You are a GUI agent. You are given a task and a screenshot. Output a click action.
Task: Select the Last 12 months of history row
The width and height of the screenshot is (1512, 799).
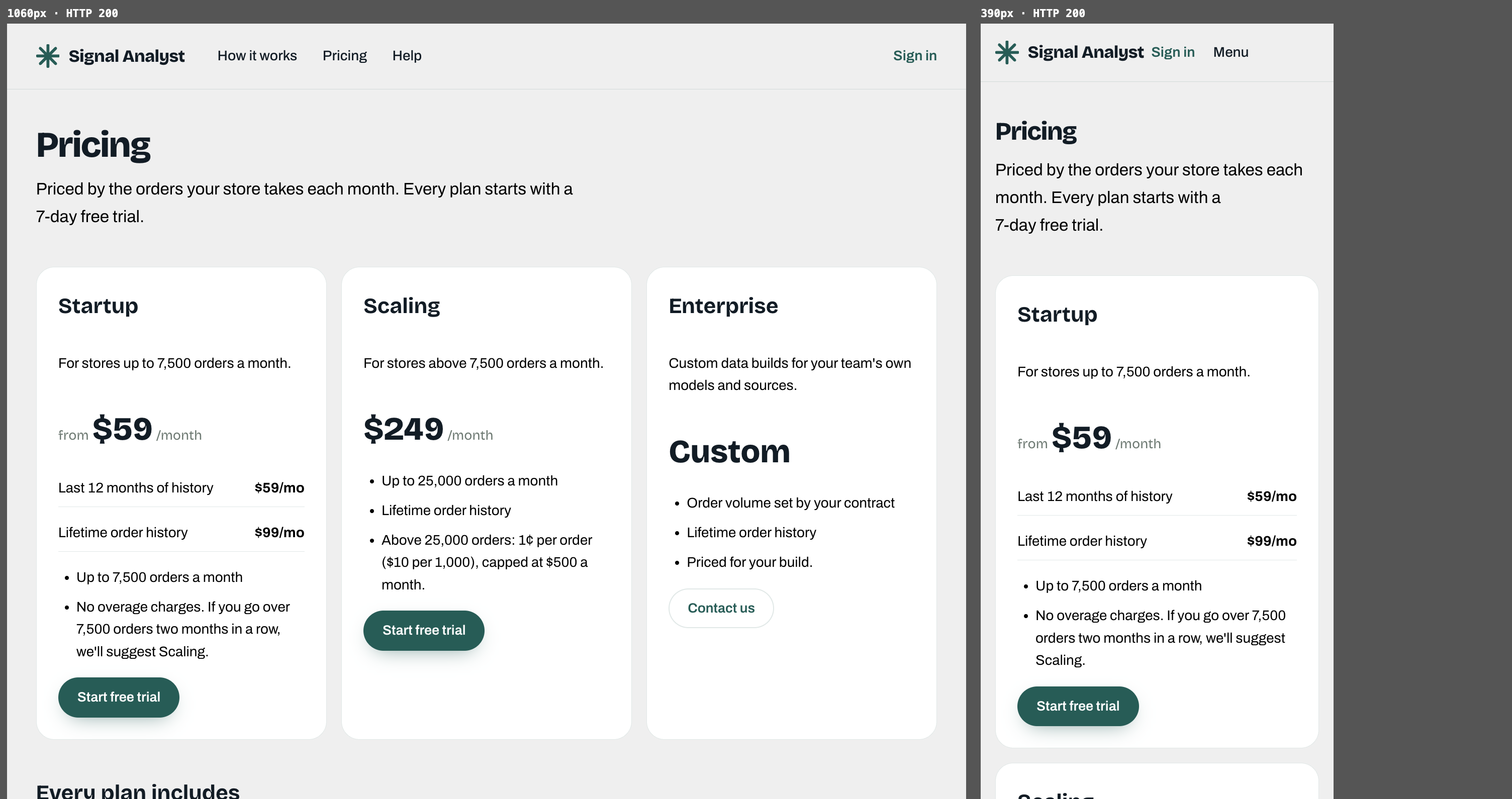181,487
